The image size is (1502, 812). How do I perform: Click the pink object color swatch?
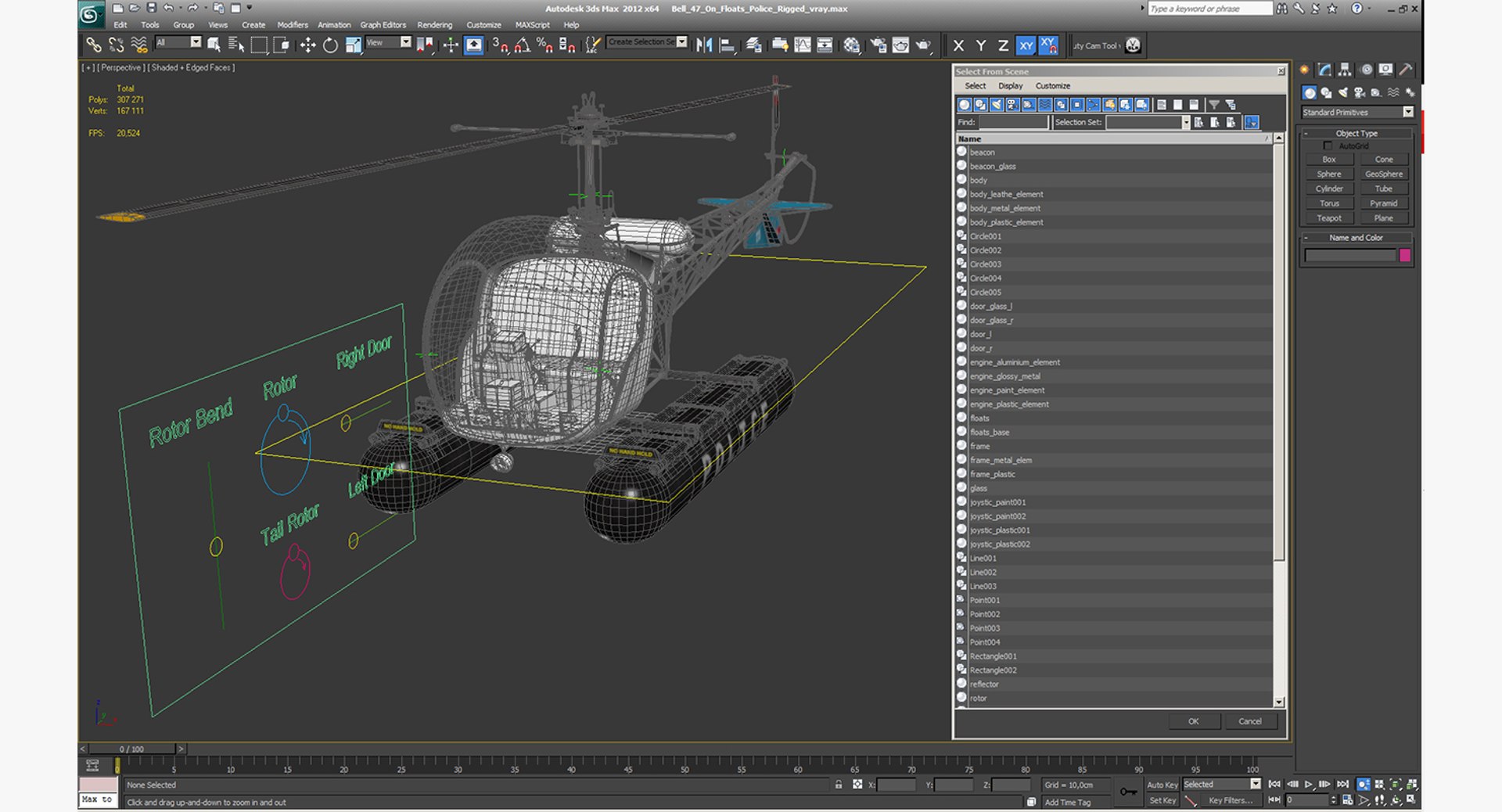pyautogui.click(x=1404, y=255)
